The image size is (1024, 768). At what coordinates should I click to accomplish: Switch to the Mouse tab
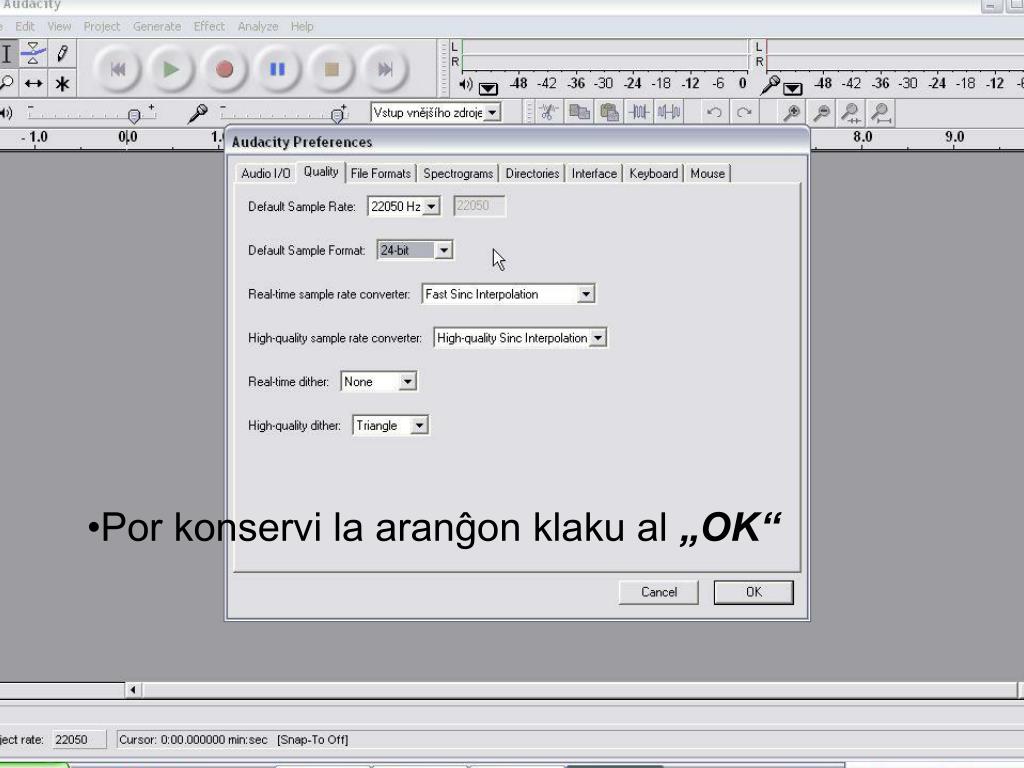(707, 173)
